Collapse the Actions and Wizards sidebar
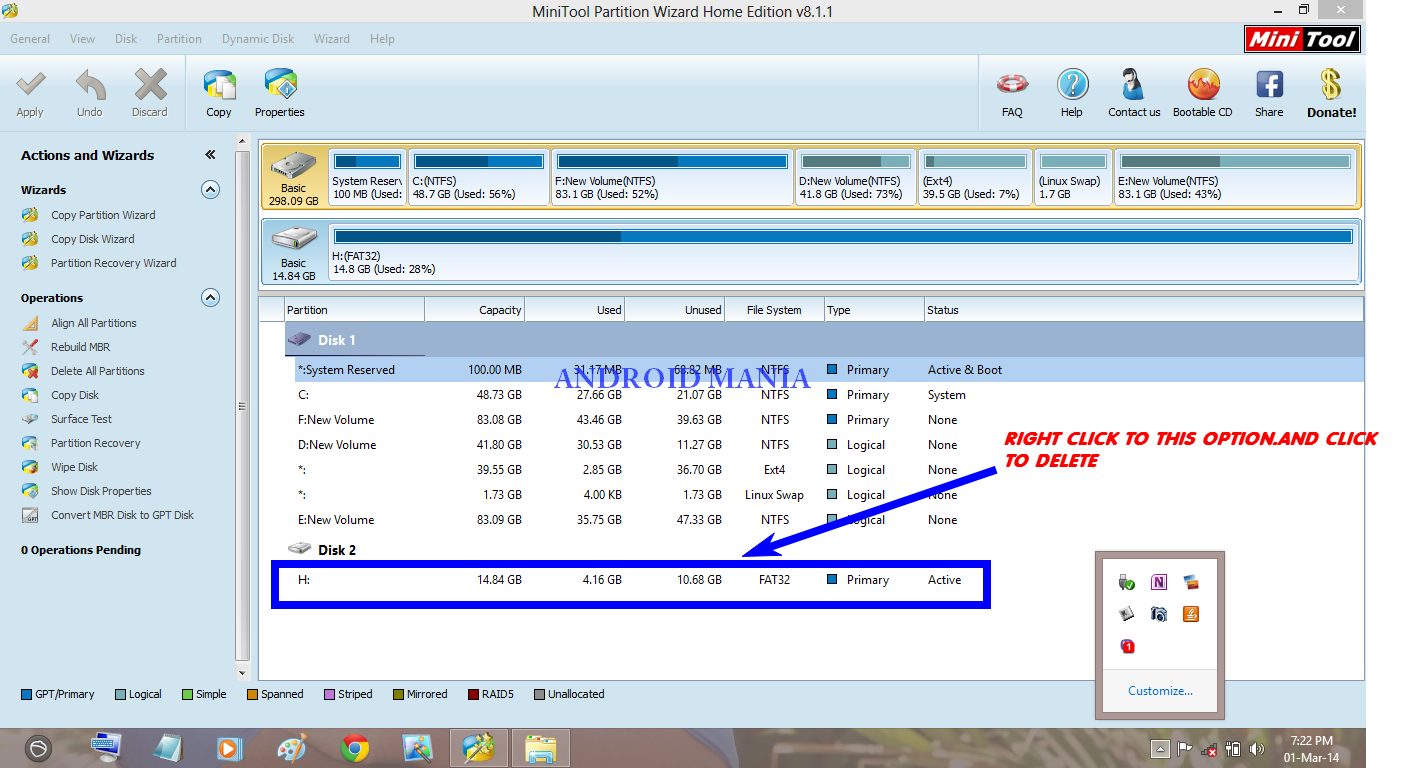1404x768 pixels. 210,155
